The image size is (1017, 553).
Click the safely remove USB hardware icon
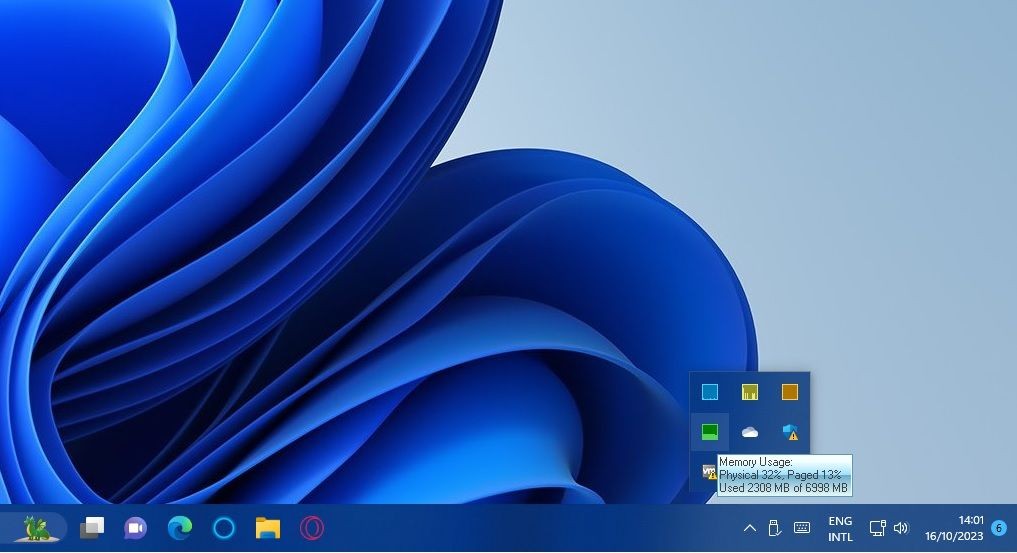774,528
